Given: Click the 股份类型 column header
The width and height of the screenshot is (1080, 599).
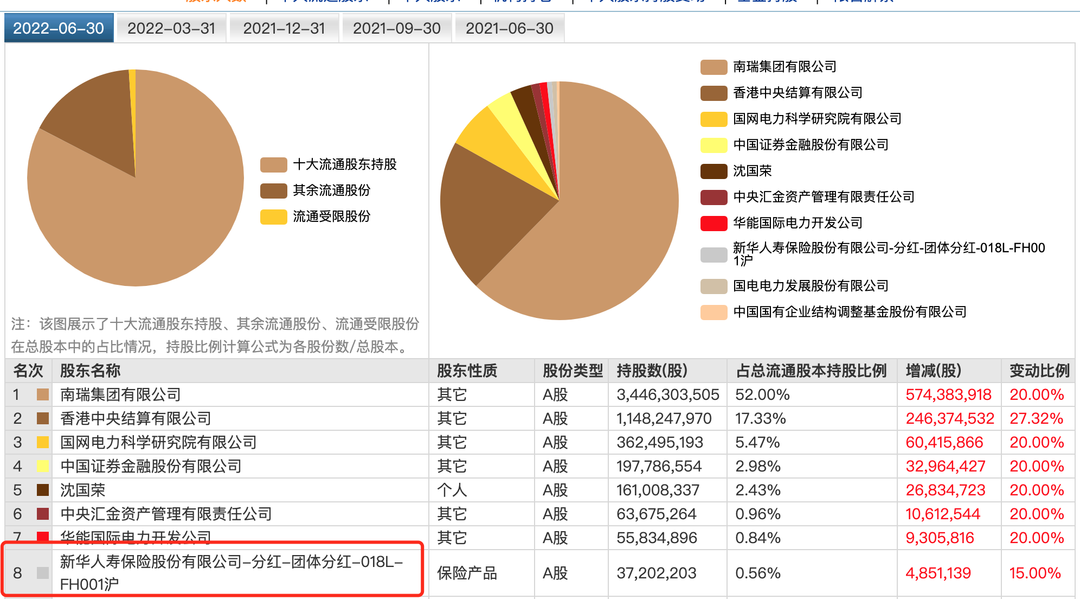Looking at the screenshot, I should 572,371.
